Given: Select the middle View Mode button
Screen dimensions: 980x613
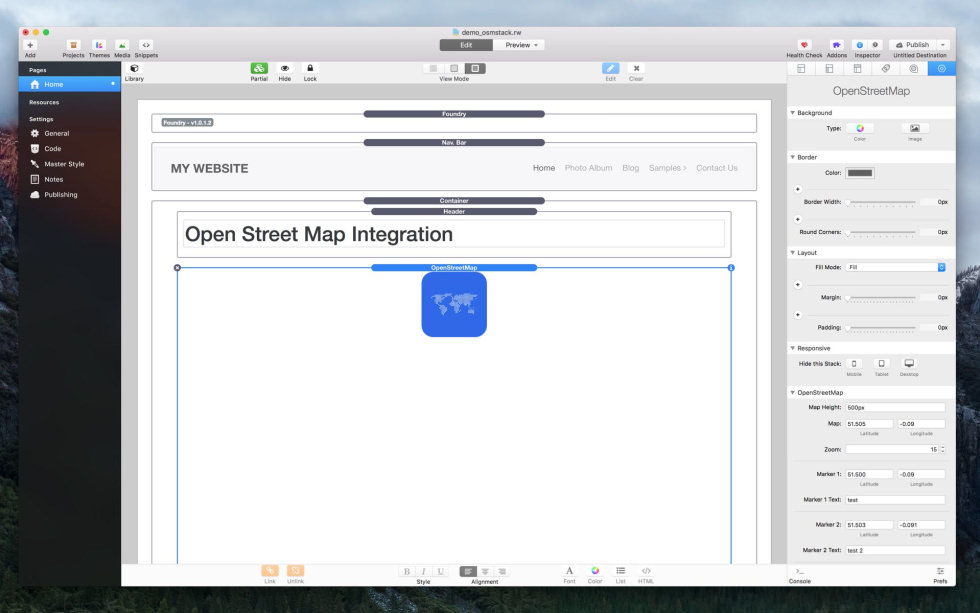Looking at the screenshot, I should coord(454,68).
